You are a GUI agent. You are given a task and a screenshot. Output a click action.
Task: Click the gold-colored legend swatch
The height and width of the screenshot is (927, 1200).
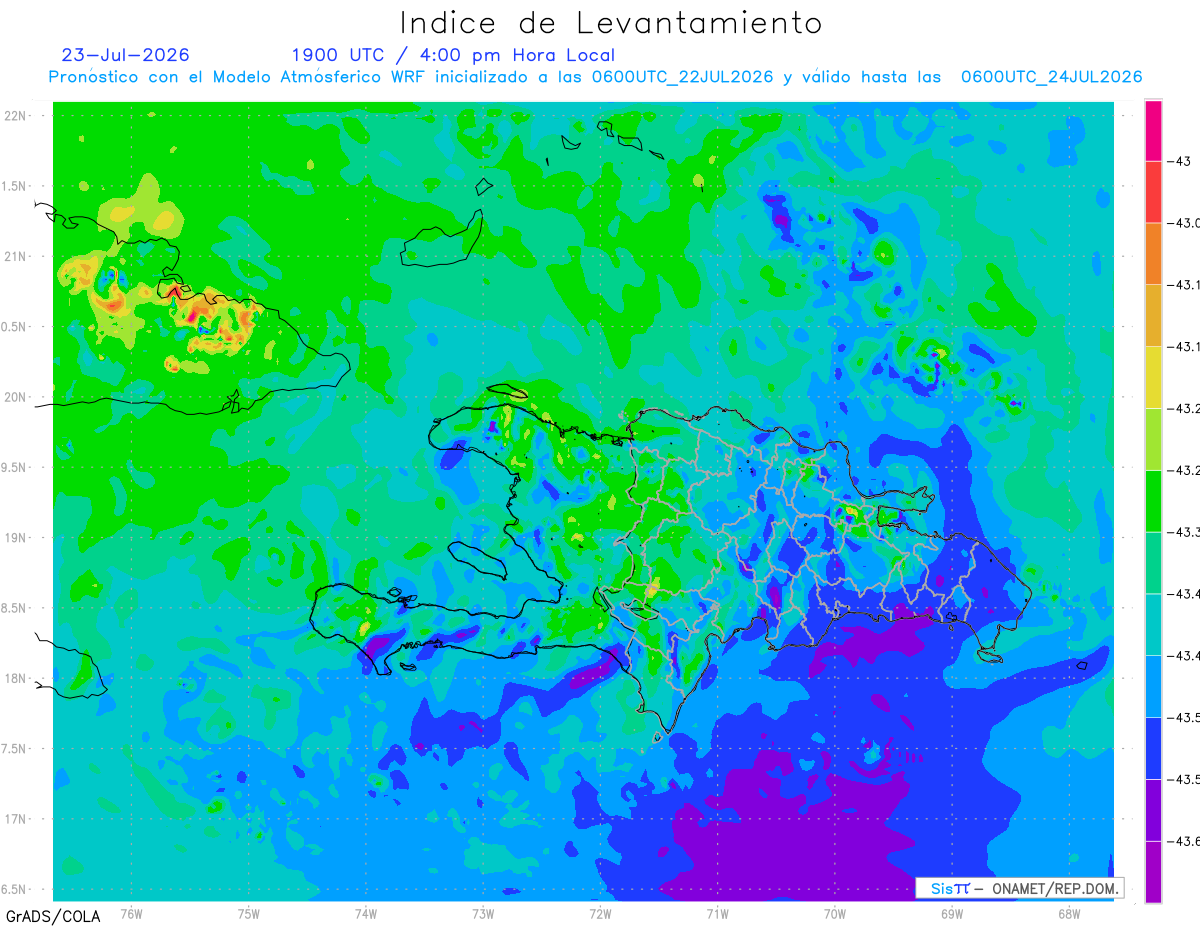point(1153,315)
